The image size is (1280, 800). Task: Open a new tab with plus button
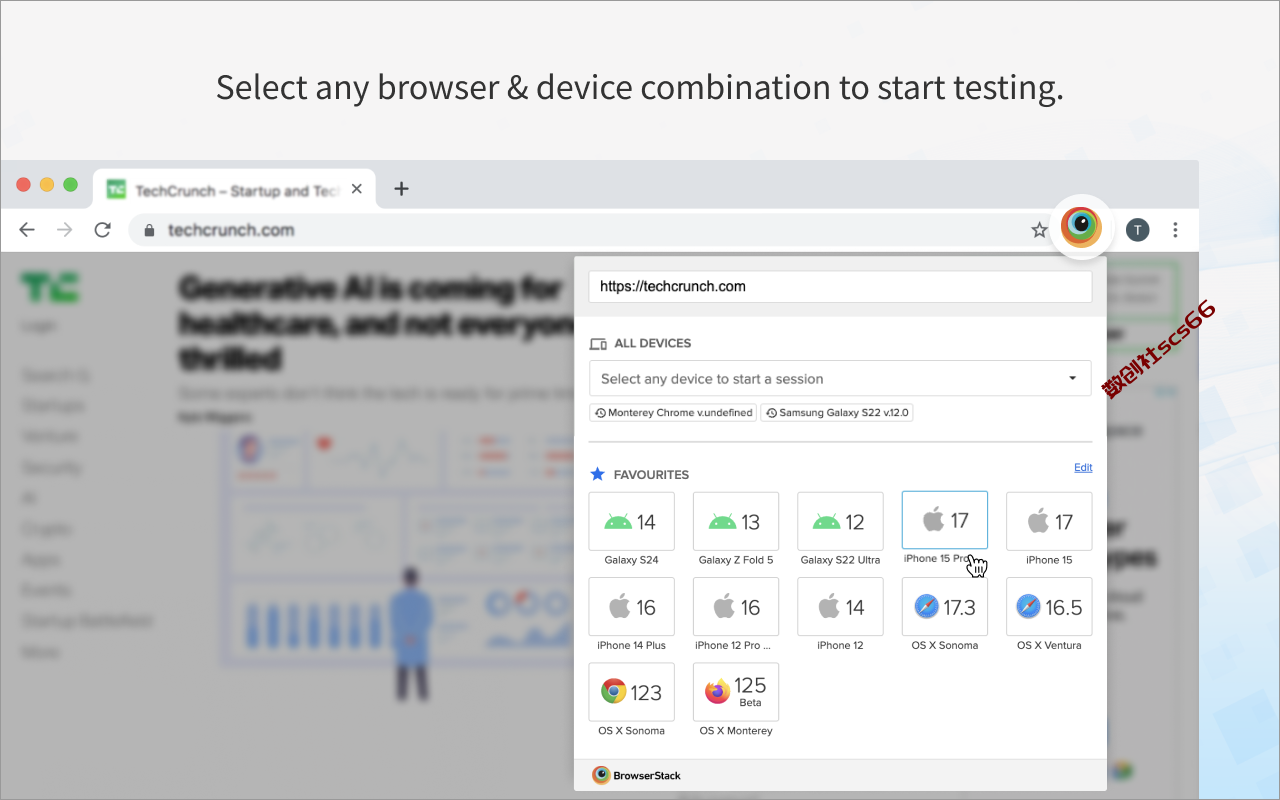[401, 188]
